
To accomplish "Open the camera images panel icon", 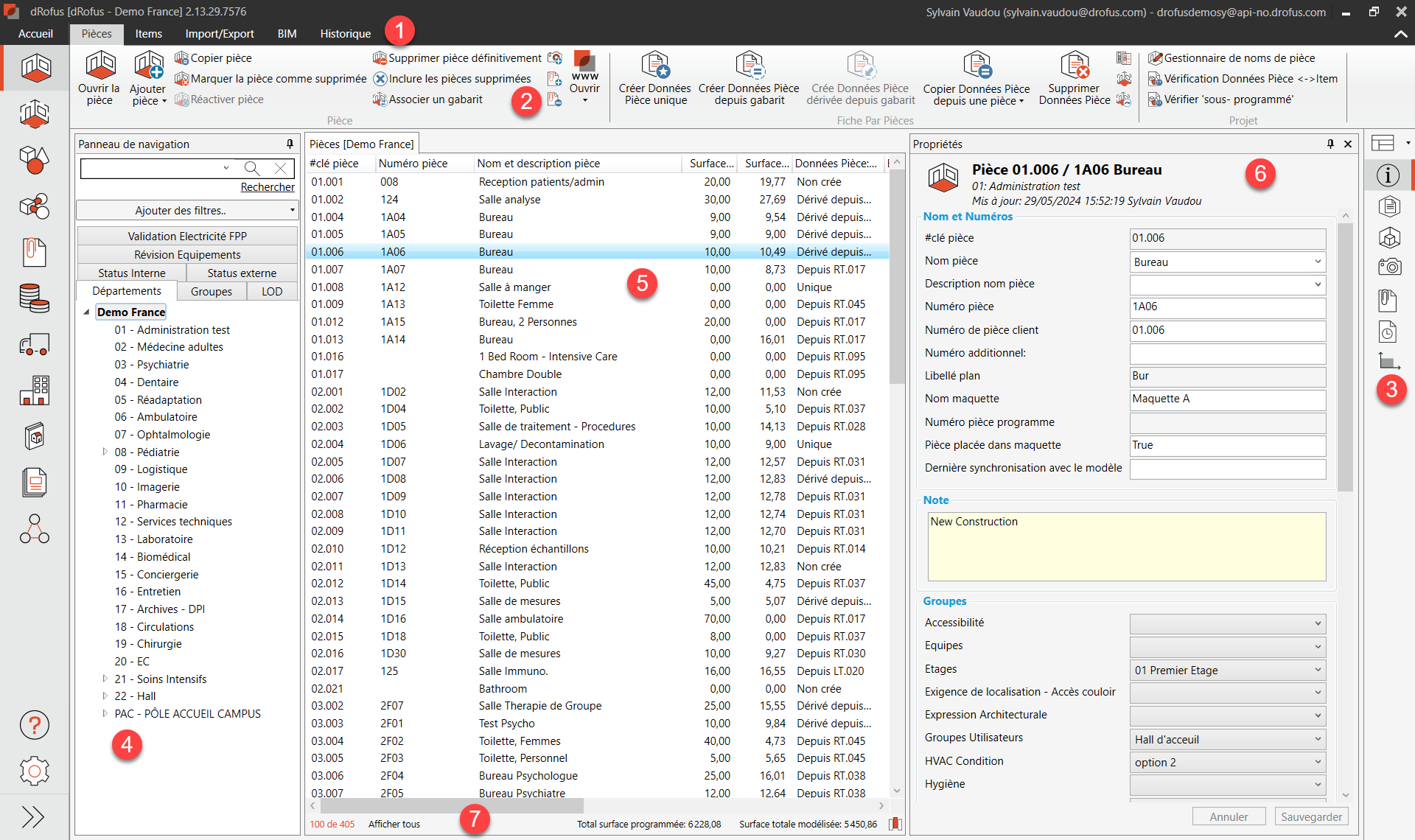I will tap(1388, 267).
